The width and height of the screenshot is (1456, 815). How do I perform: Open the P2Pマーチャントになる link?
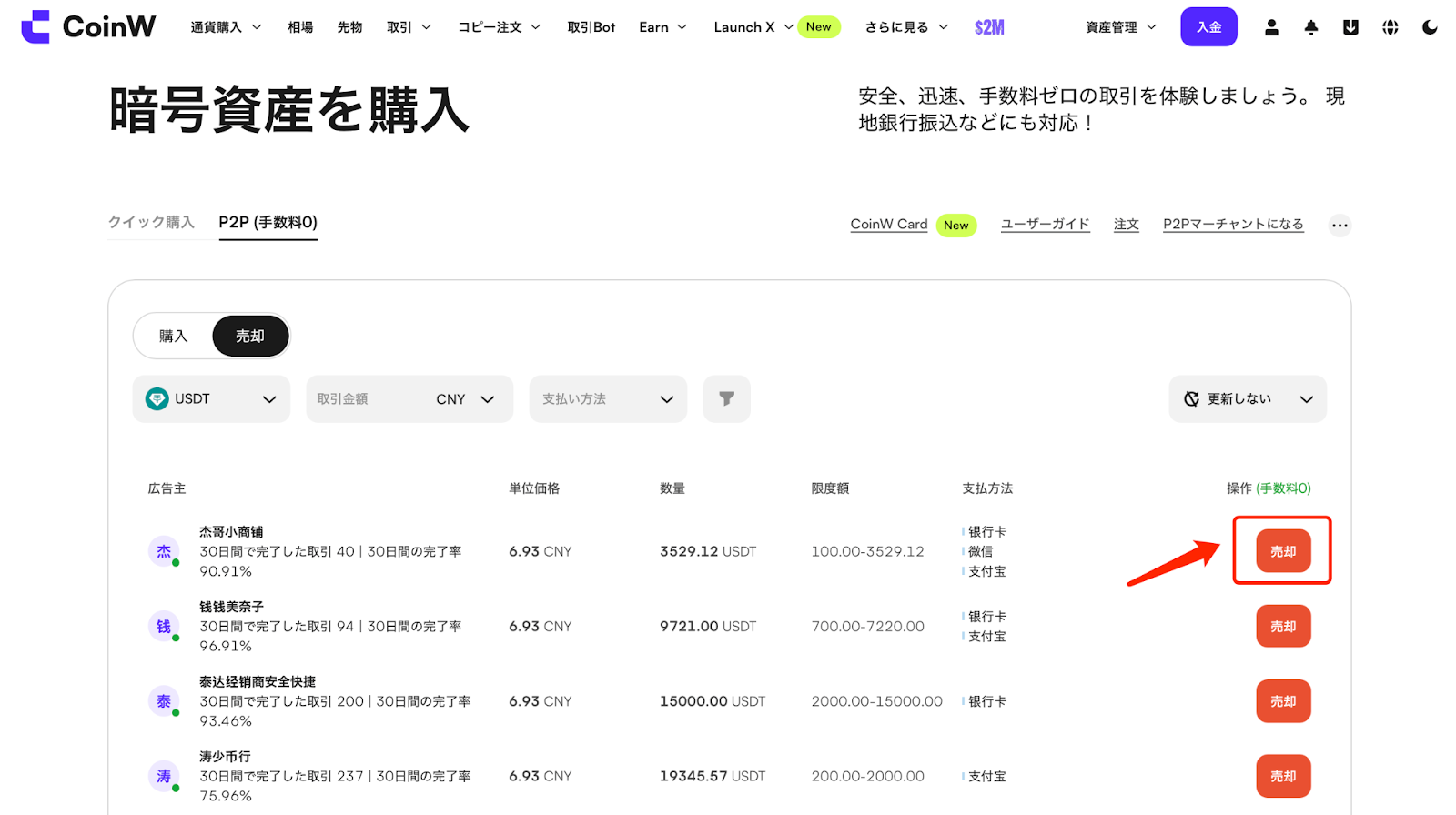pos(1233,225)
